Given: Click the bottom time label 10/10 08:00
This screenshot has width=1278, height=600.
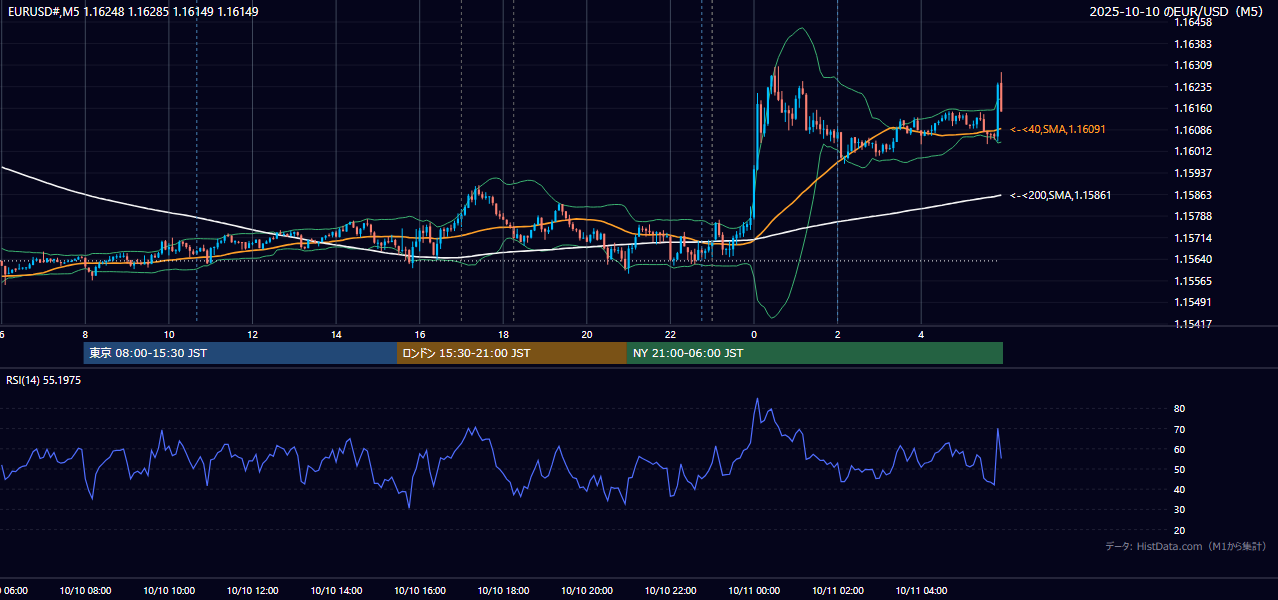Looking at the screenshot, I should 85,591.
